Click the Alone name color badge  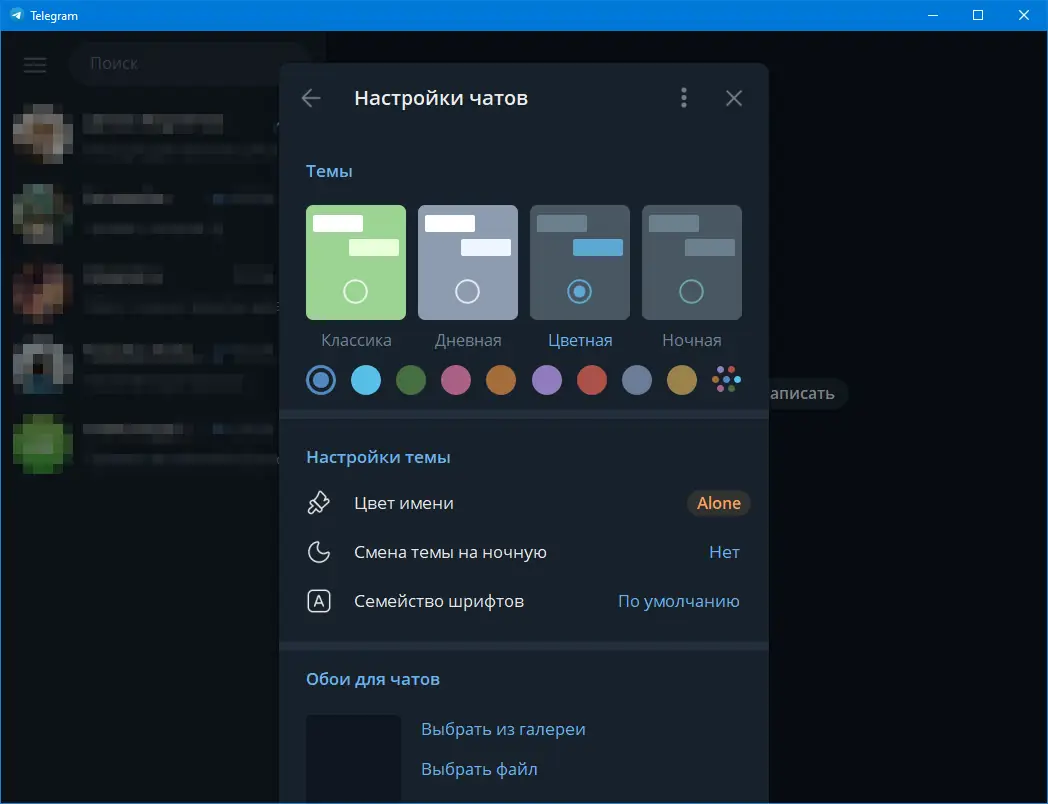coord(718,503)
